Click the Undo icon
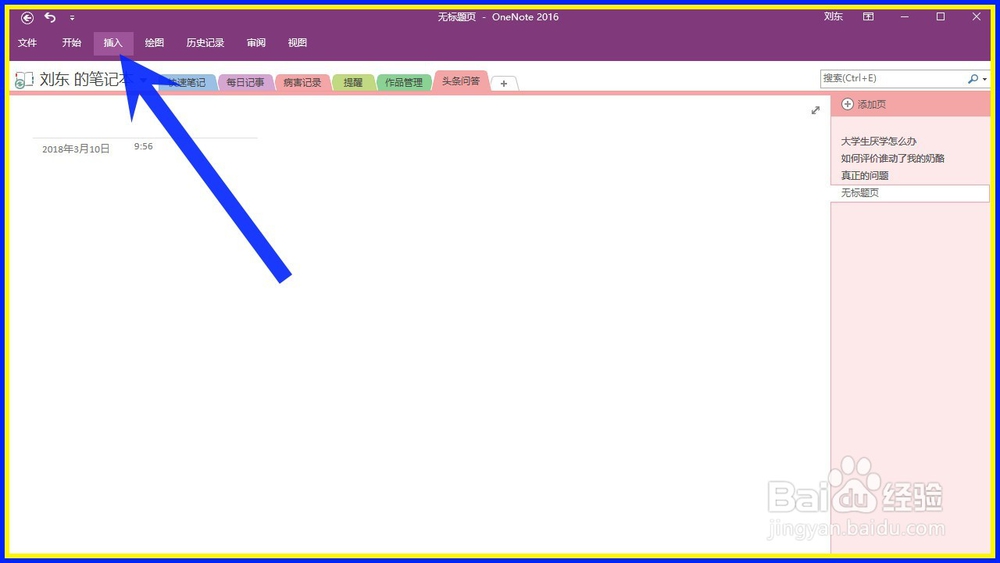The width and height of the screenshot is (1000, 563). (50, 17)
